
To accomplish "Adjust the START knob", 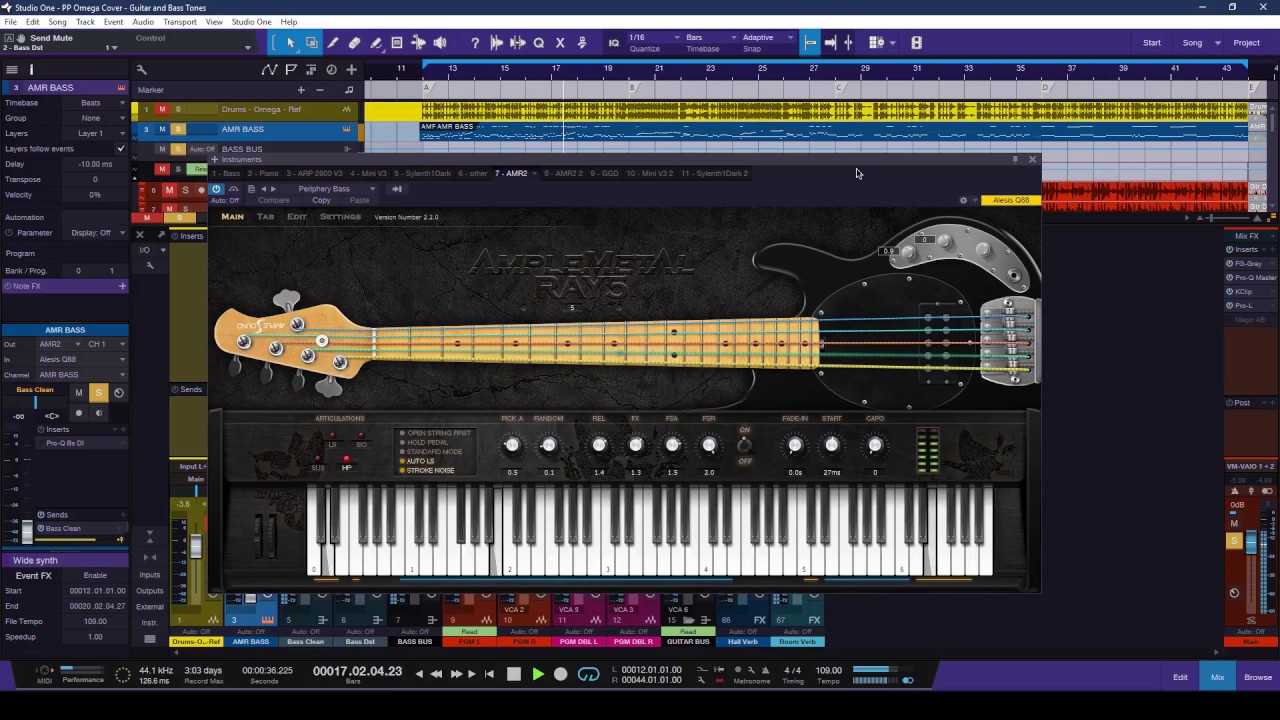I will (832, 445).
